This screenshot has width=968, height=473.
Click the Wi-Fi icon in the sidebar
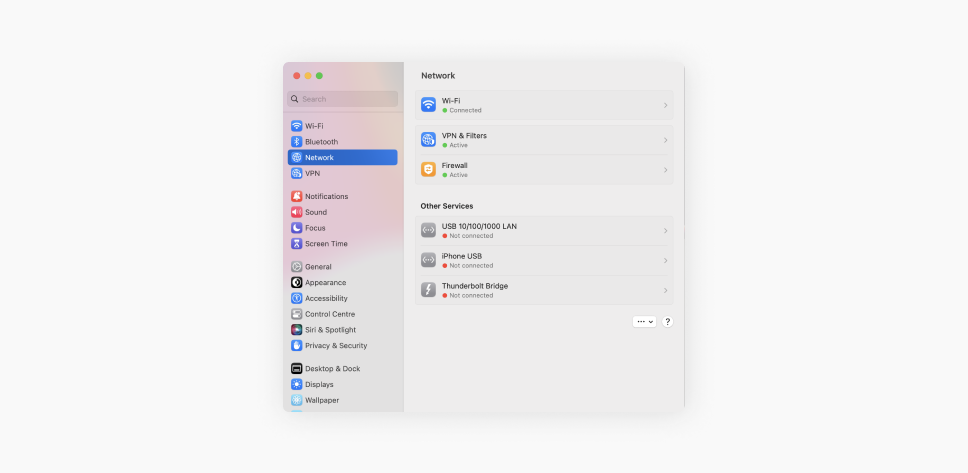click(x=296, y=126)
